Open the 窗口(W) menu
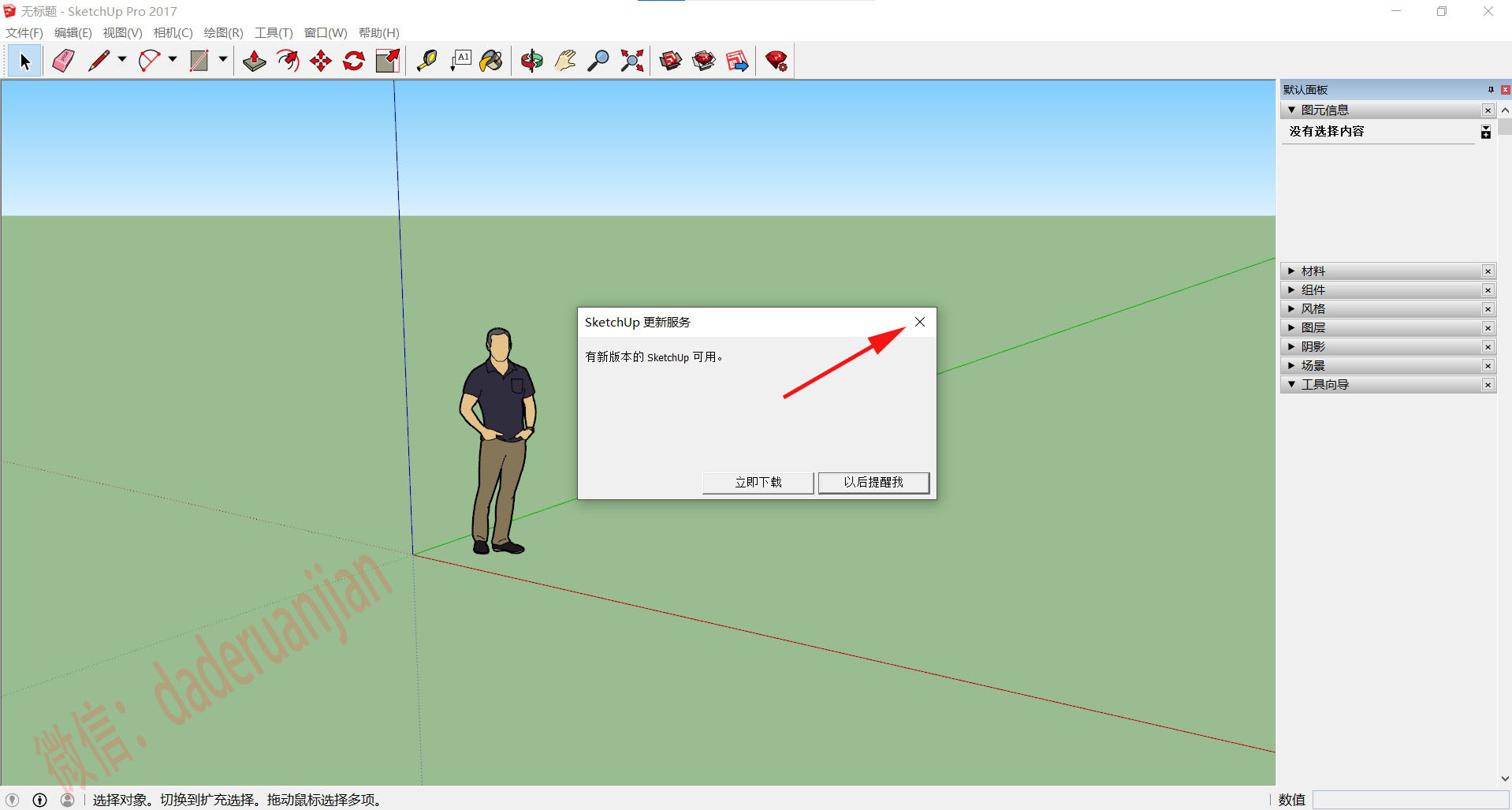The height and width of the screenshot is (810, 1512). 326,32
